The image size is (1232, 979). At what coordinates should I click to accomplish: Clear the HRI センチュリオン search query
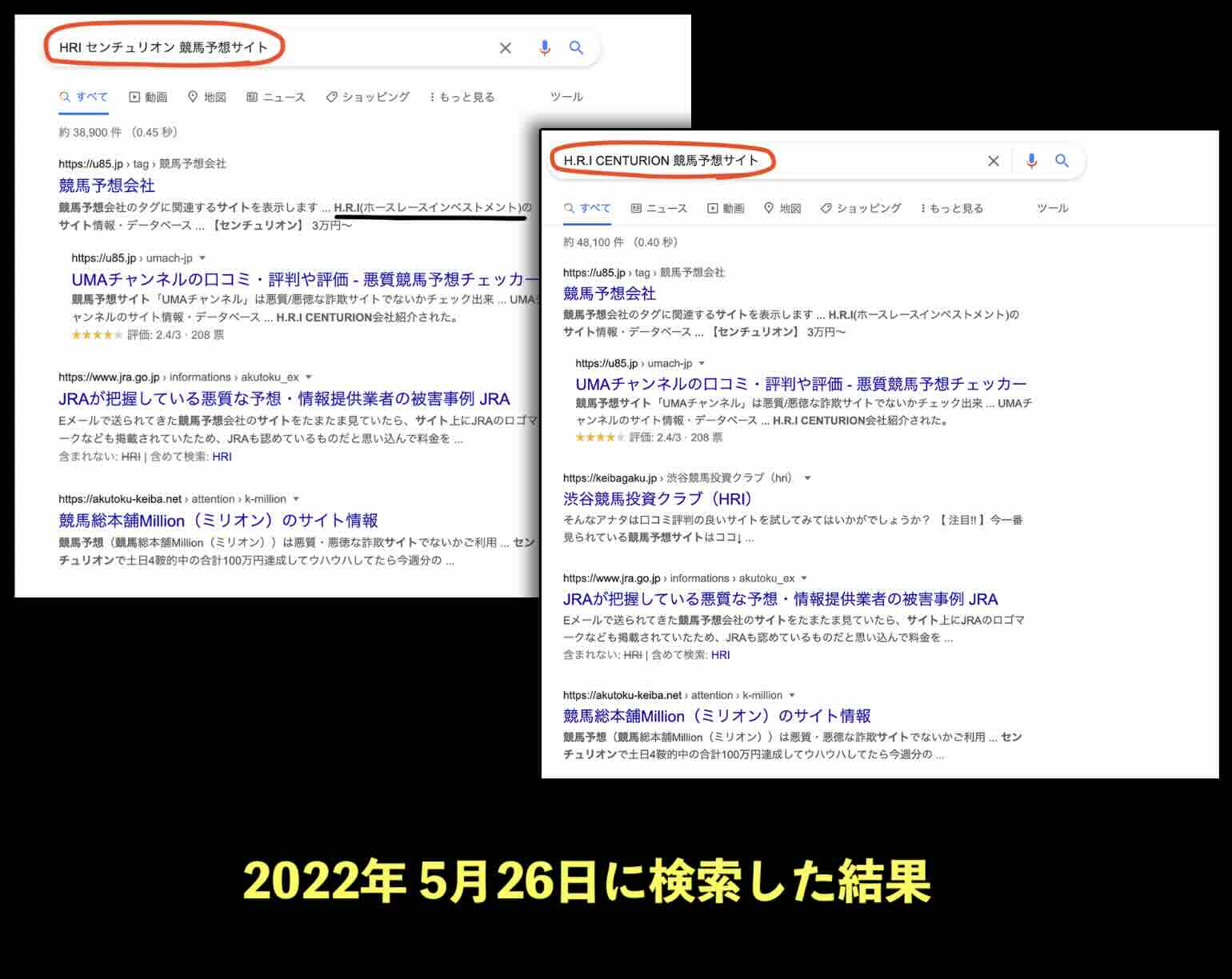point(505,48)
